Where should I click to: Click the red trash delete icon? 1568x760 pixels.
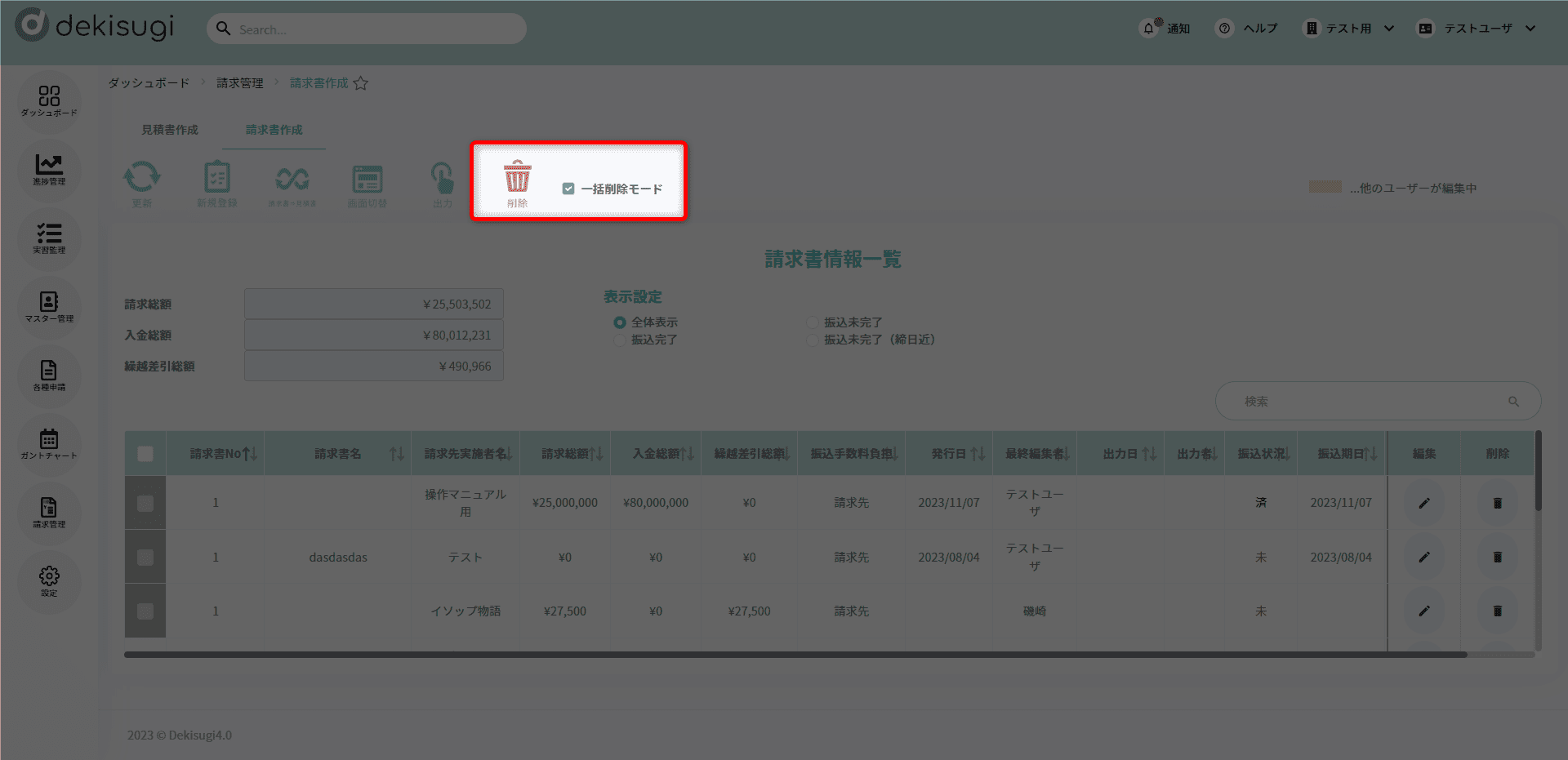pyautogui.click(x=517, y=177)
